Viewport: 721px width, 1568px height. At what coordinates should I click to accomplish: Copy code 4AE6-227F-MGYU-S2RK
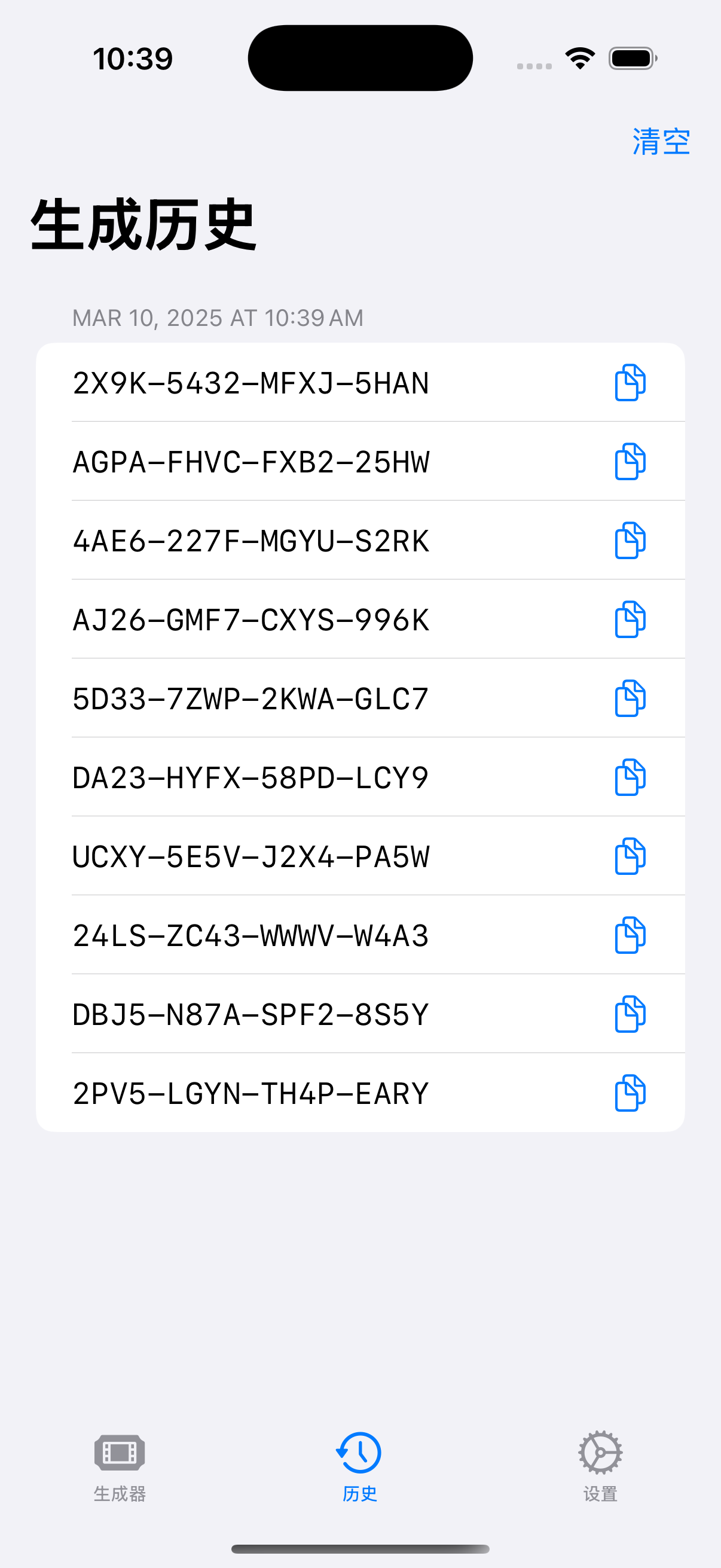coord(630,541)
